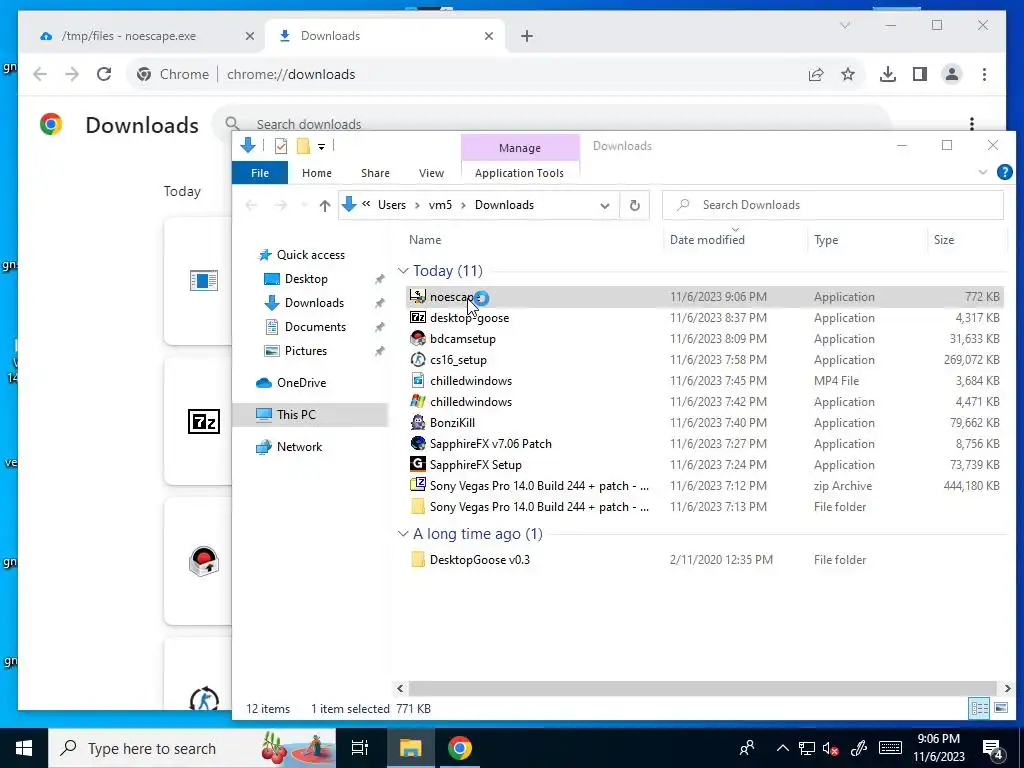Screen dimensions: 1024x768
Task: Select the SapphireFX v7.06 Patch icon
Action: point(418,443)
